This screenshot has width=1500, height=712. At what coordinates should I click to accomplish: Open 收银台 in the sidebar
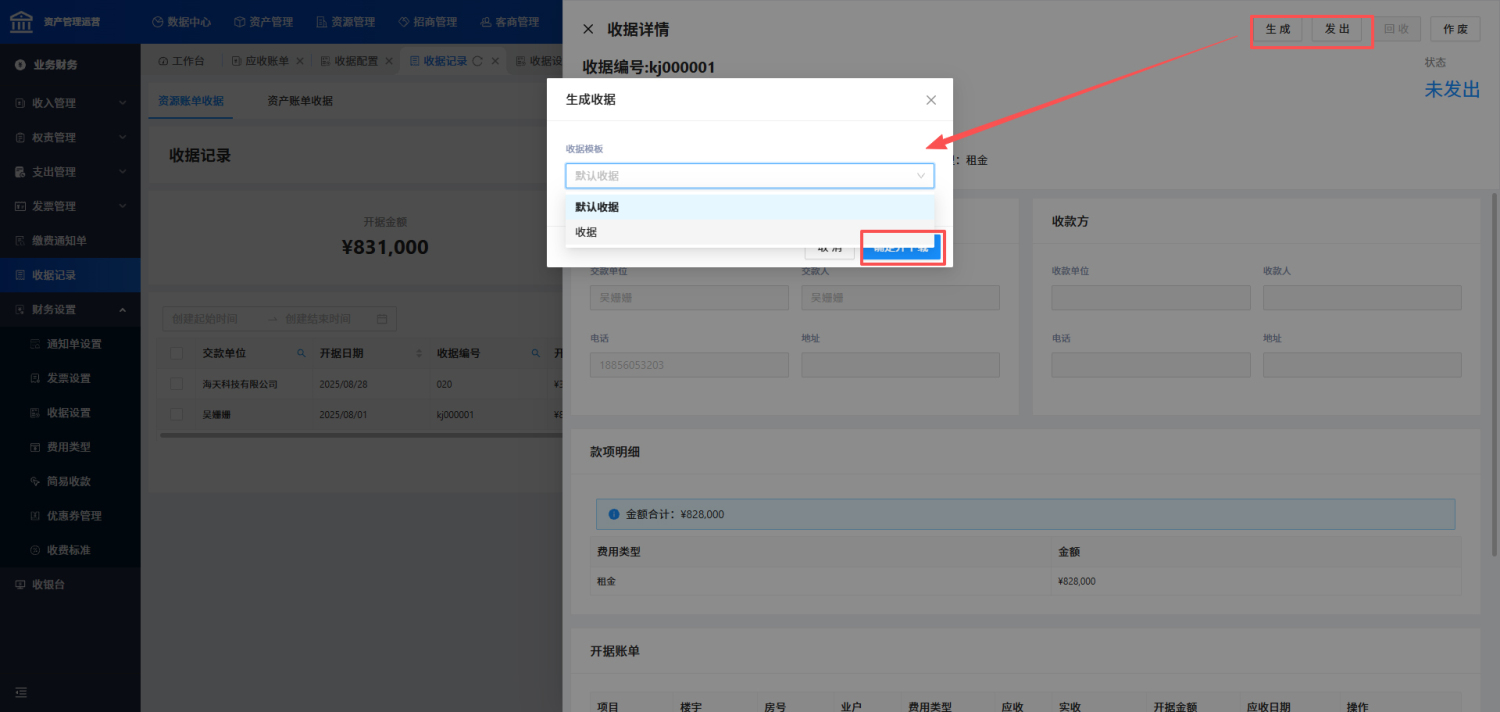click(70, 585)
